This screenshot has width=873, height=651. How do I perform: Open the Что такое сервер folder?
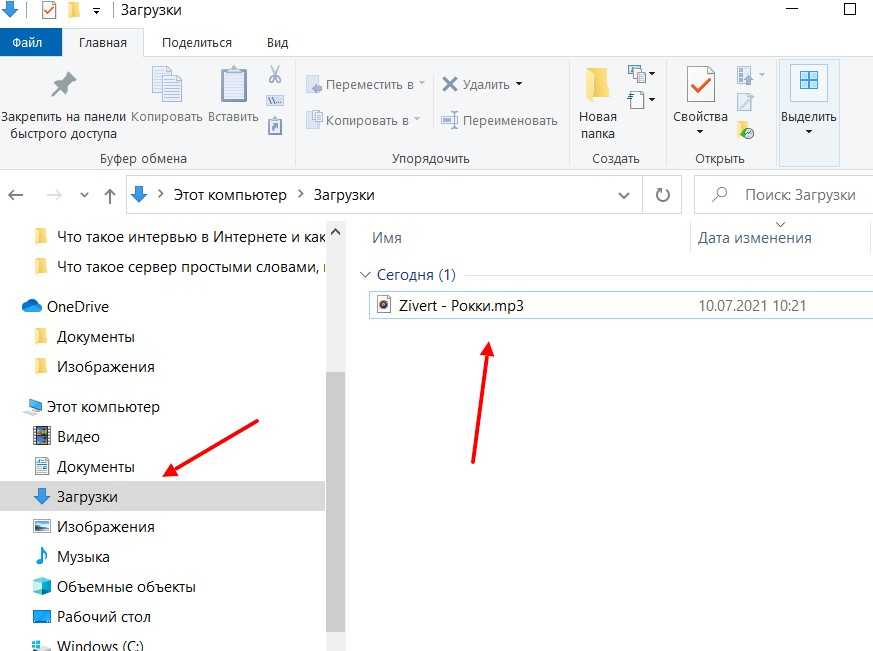click(x=191, y=267)
